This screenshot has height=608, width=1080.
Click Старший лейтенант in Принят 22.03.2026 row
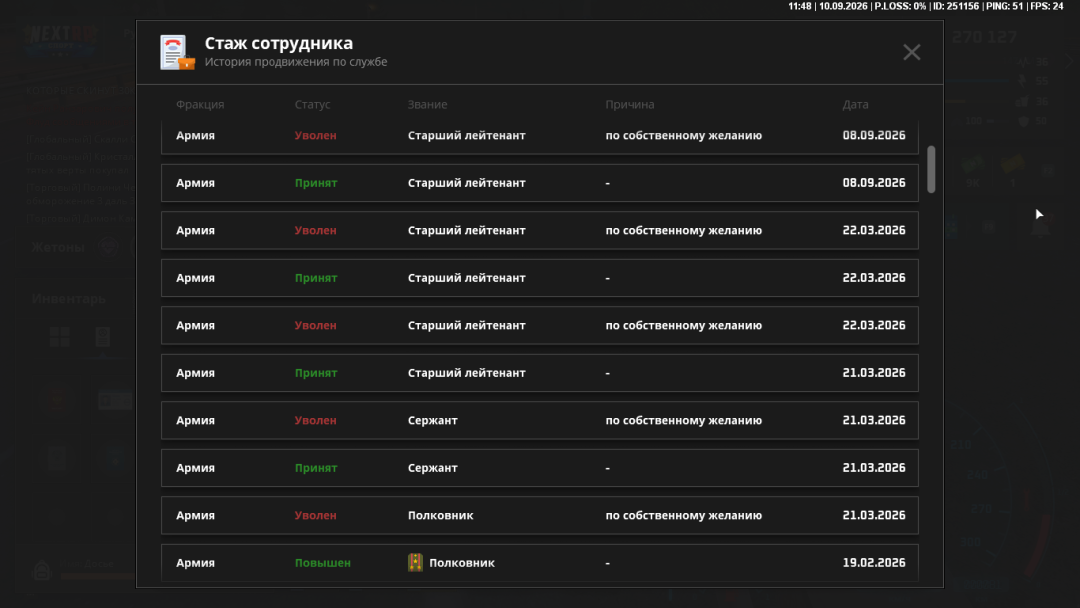(466, 278)
